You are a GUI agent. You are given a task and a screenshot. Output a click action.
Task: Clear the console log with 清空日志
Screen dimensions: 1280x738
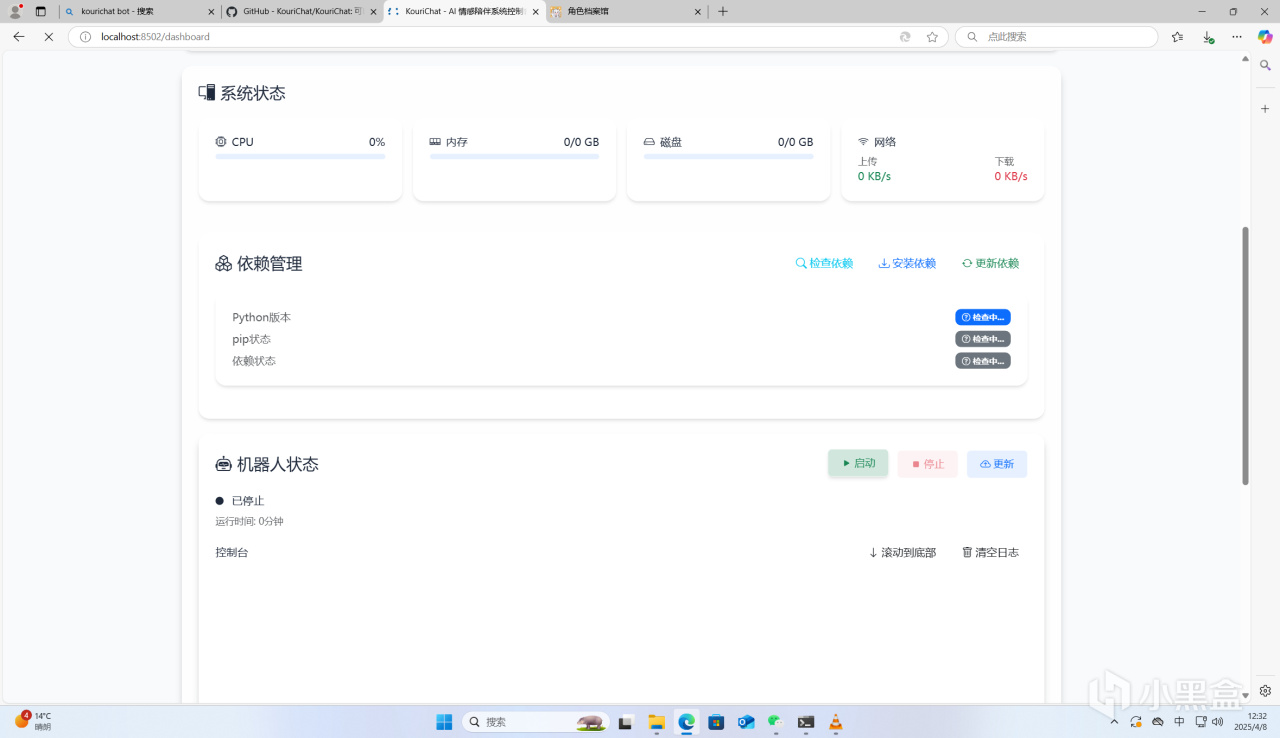tap(990, 552)
